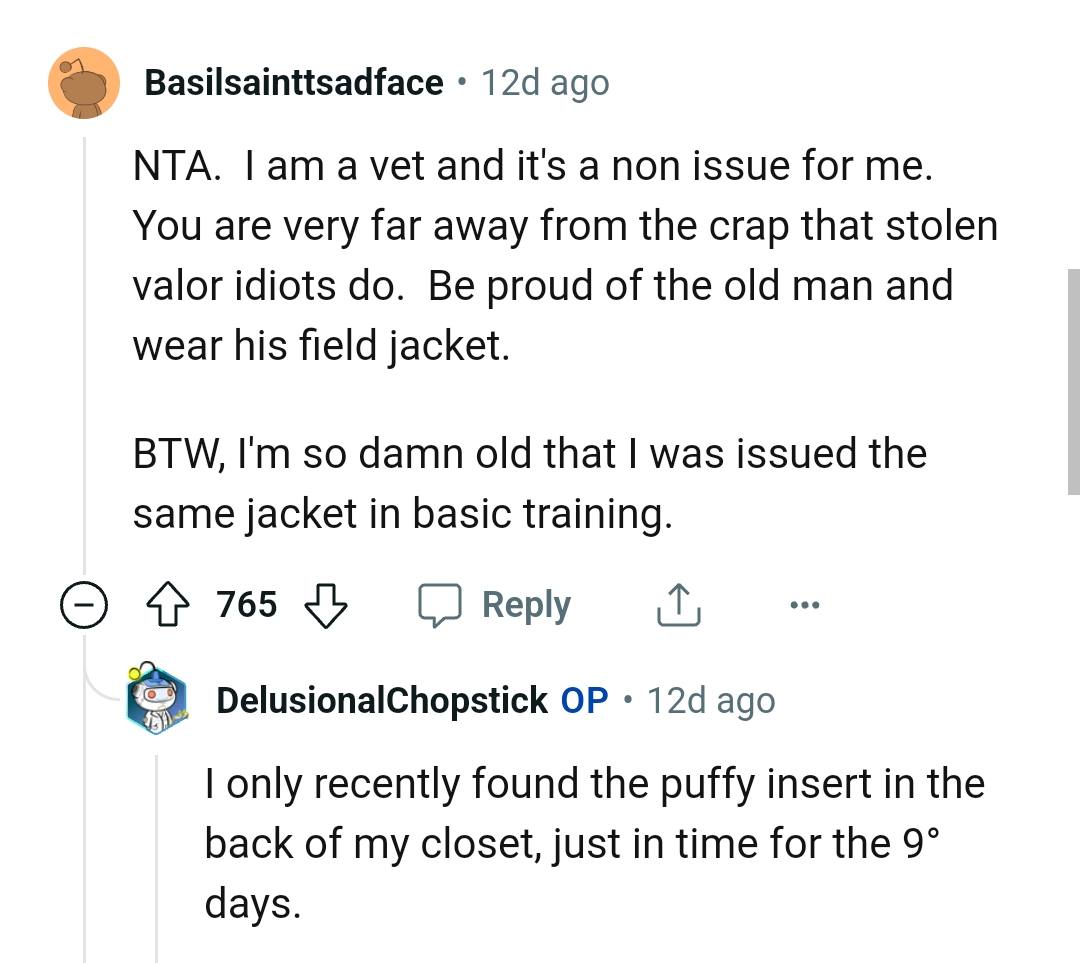
Task: Click the 12d ago timestamp on the top comment
Action: click(544, 83)
